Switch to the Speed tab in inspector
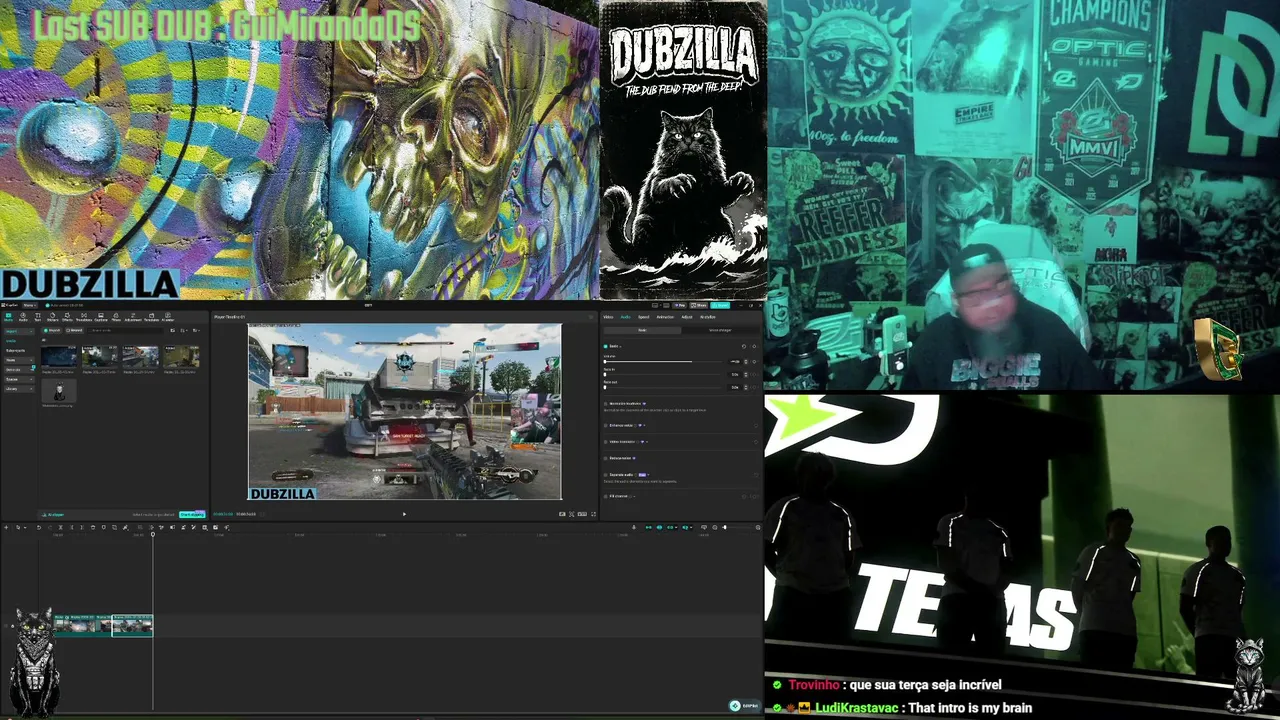Image resolution: width=1280 pixels, height=720 pixels. [643, 317]
